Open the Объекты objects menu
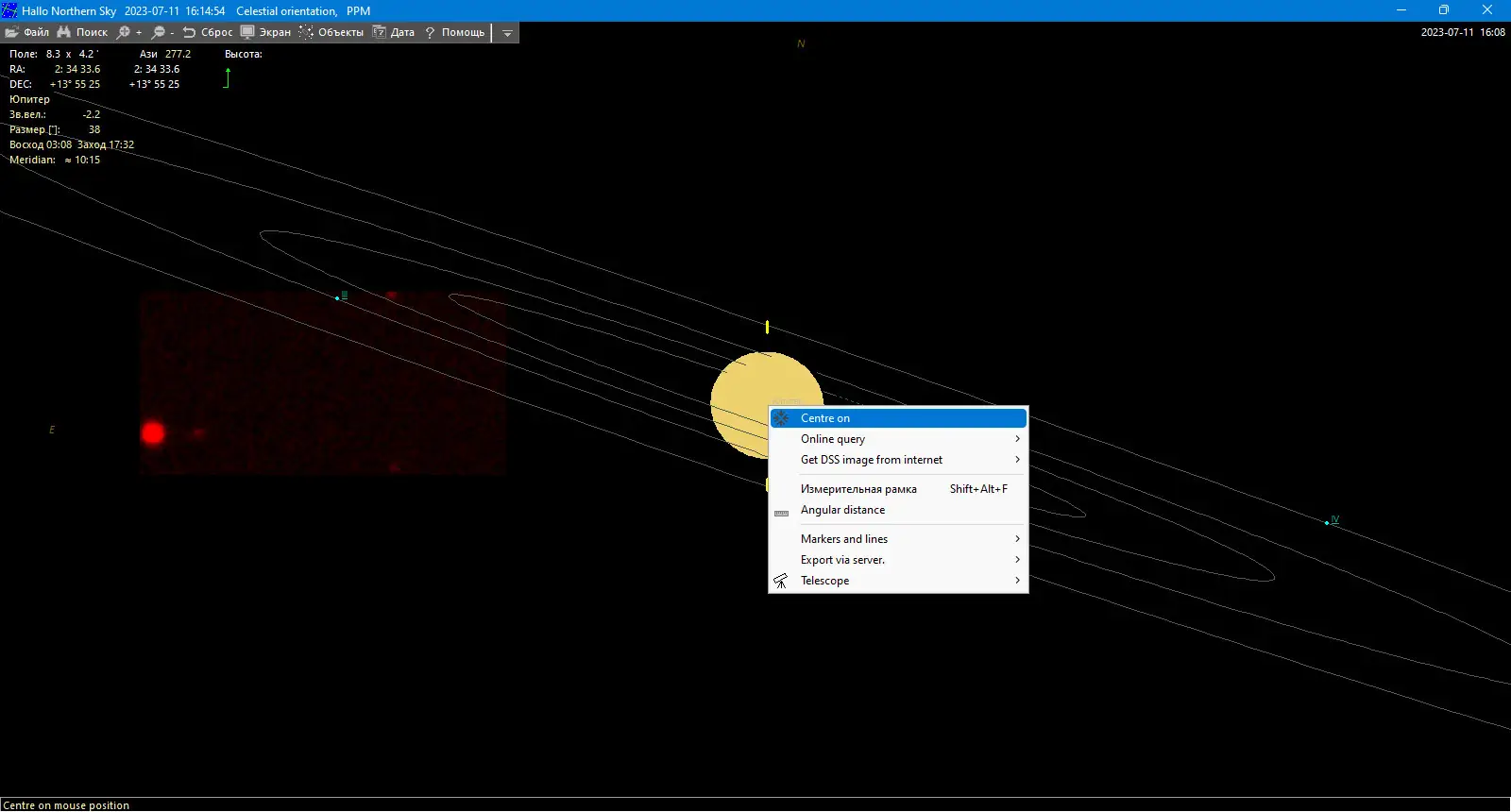The image size is (1511, 812). (331, 32)
